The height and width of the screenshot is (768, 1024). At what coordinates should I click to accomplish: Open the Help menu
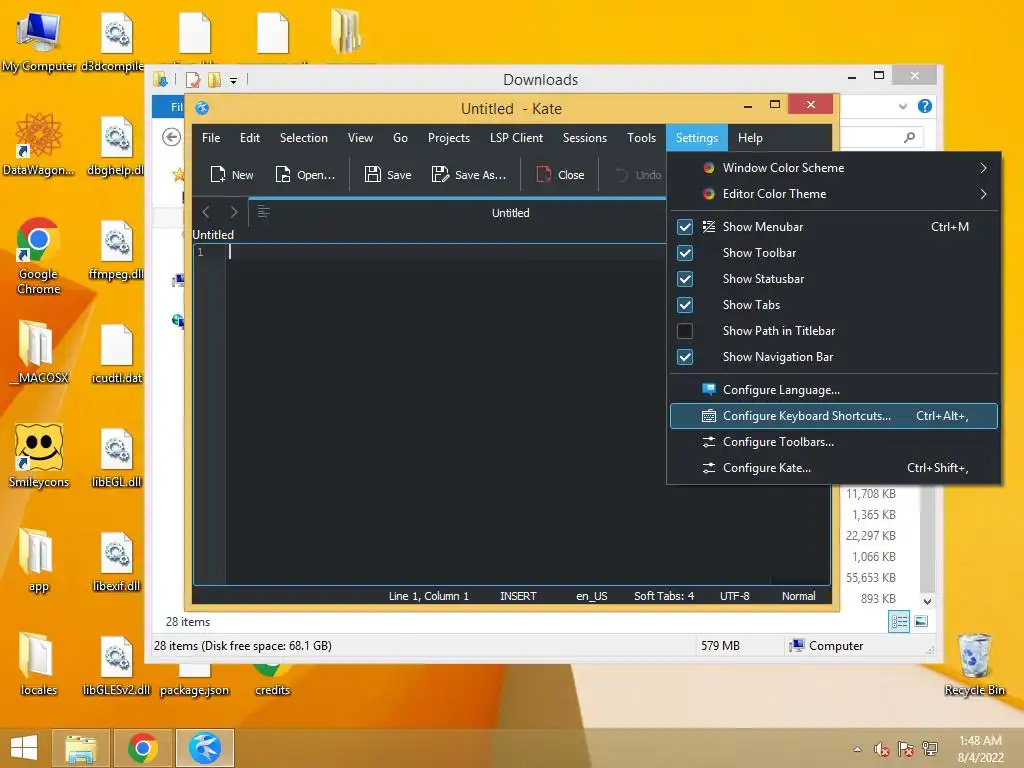750,138
